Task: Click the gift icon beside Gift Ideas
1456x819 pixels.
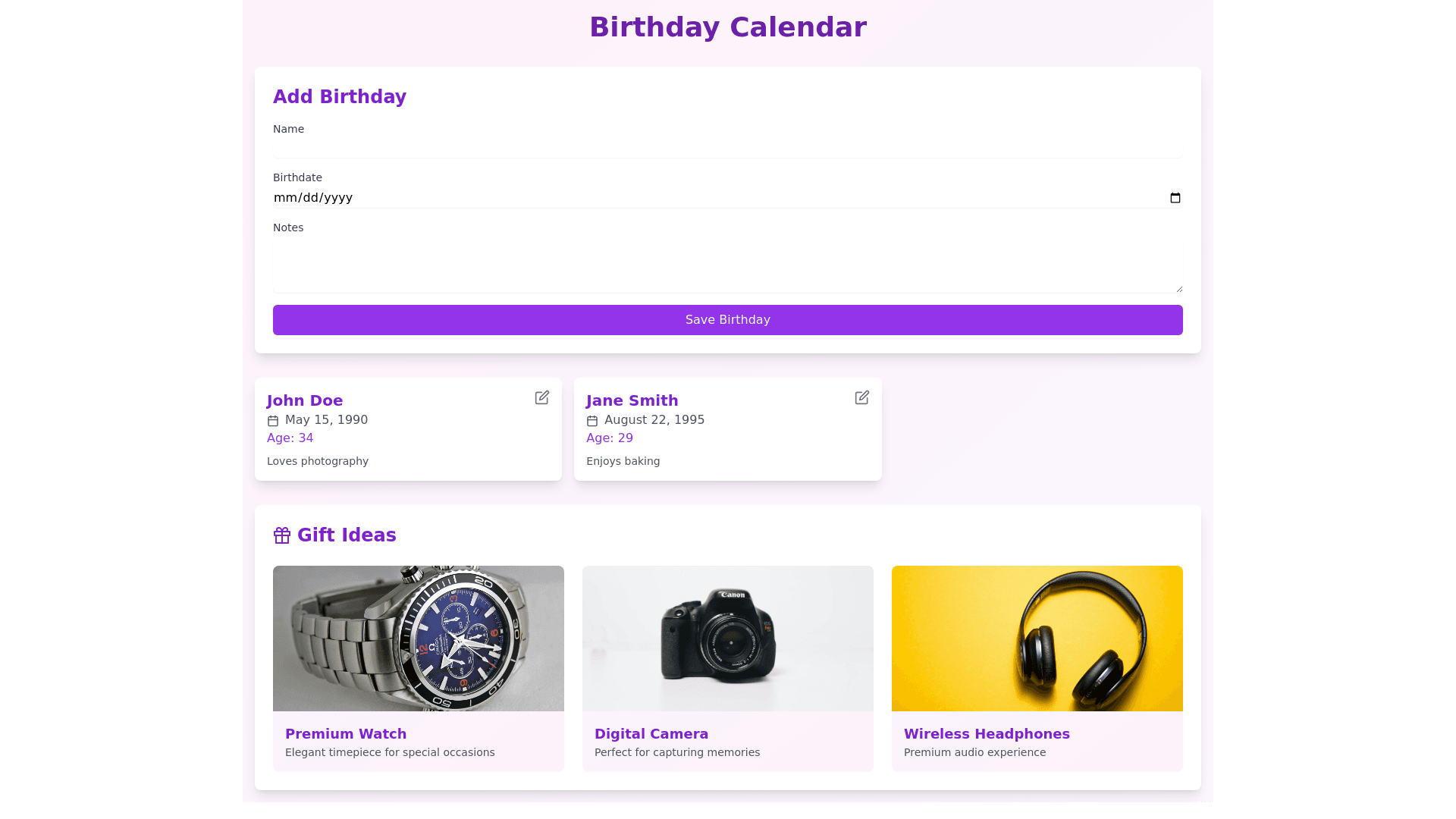Action: [x=282, y=536]
